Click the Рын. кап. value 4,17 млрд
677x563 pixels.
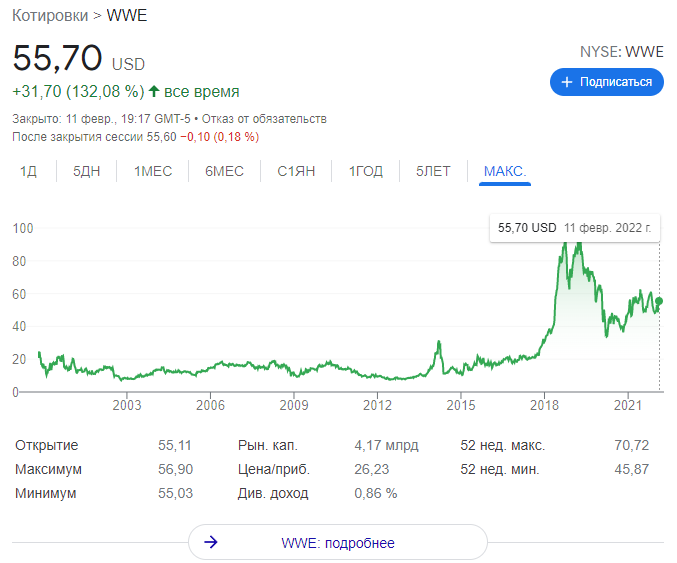(x=386, y=445)
